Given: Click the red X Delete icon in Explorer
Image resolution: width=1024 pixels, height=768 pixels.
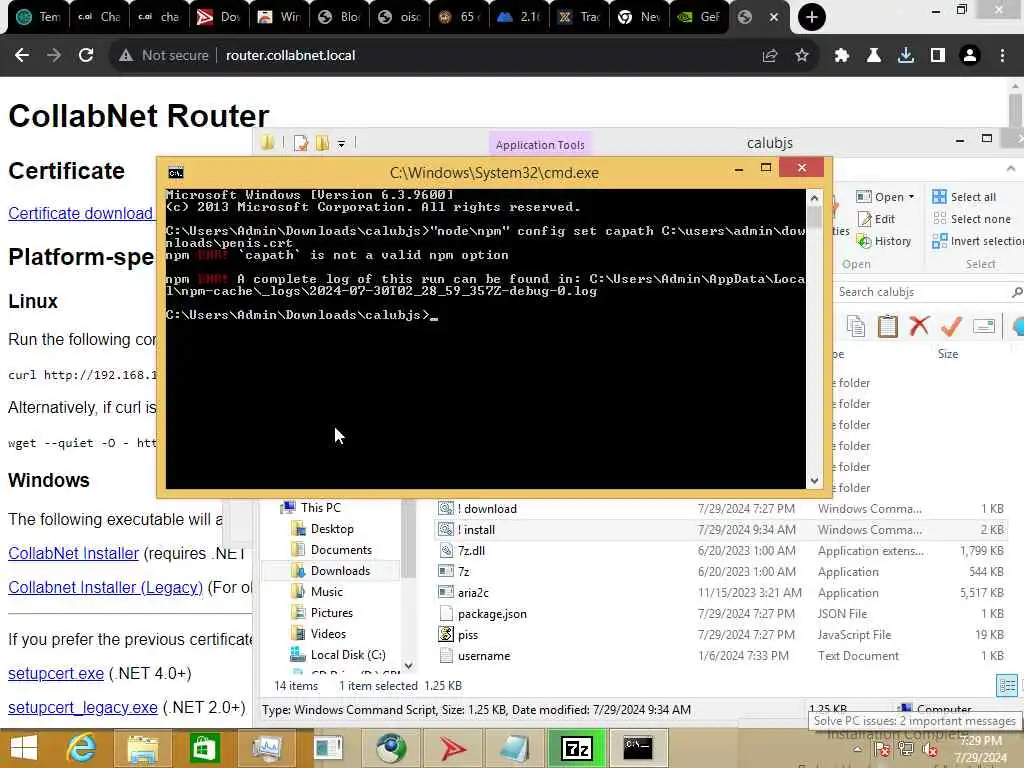Looking at the screenshot, I should (x=920, y=326).
